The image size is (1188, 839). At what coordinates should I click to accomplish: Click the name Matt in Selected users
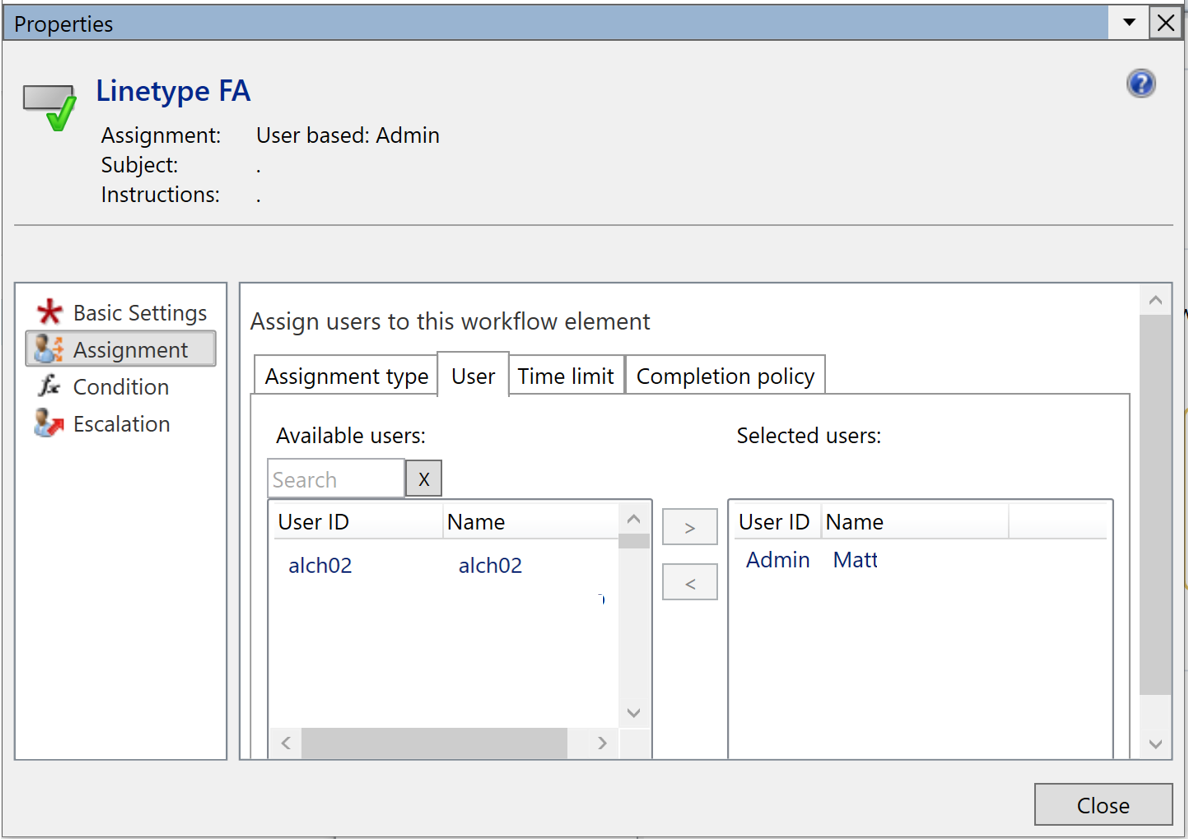click(855, 560)
